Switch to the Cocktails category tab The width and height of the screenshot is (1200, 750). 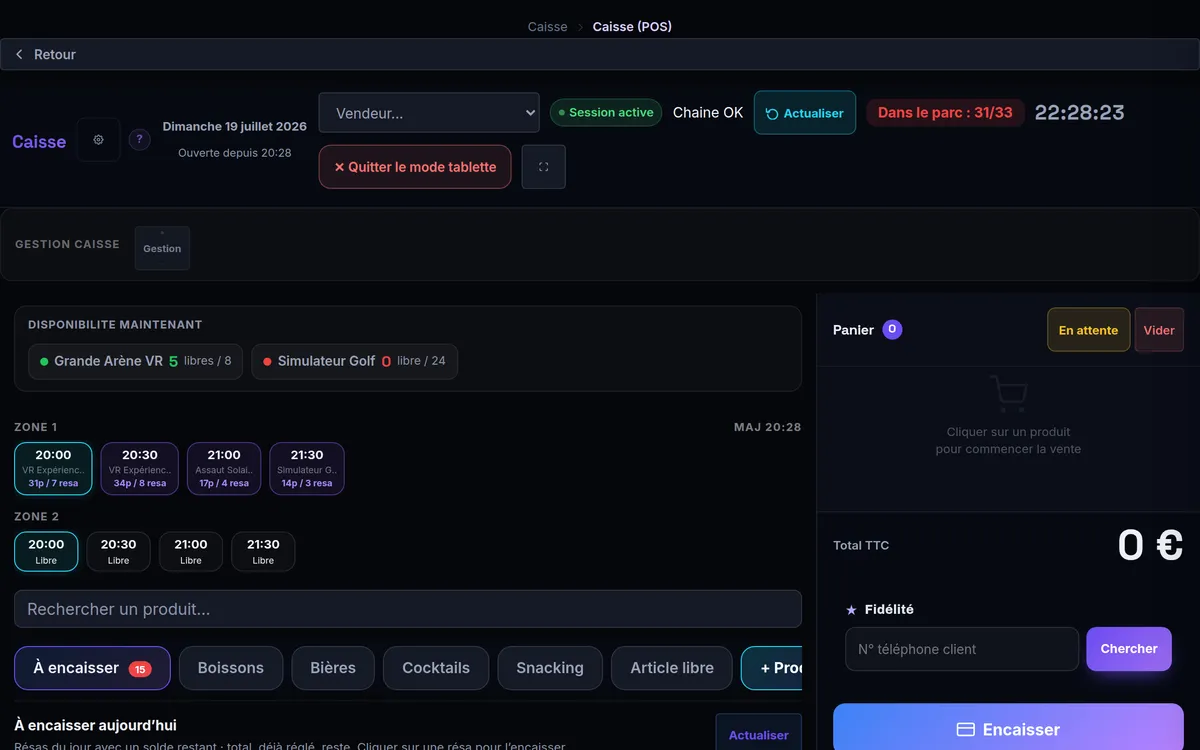[x=436, y=668]
